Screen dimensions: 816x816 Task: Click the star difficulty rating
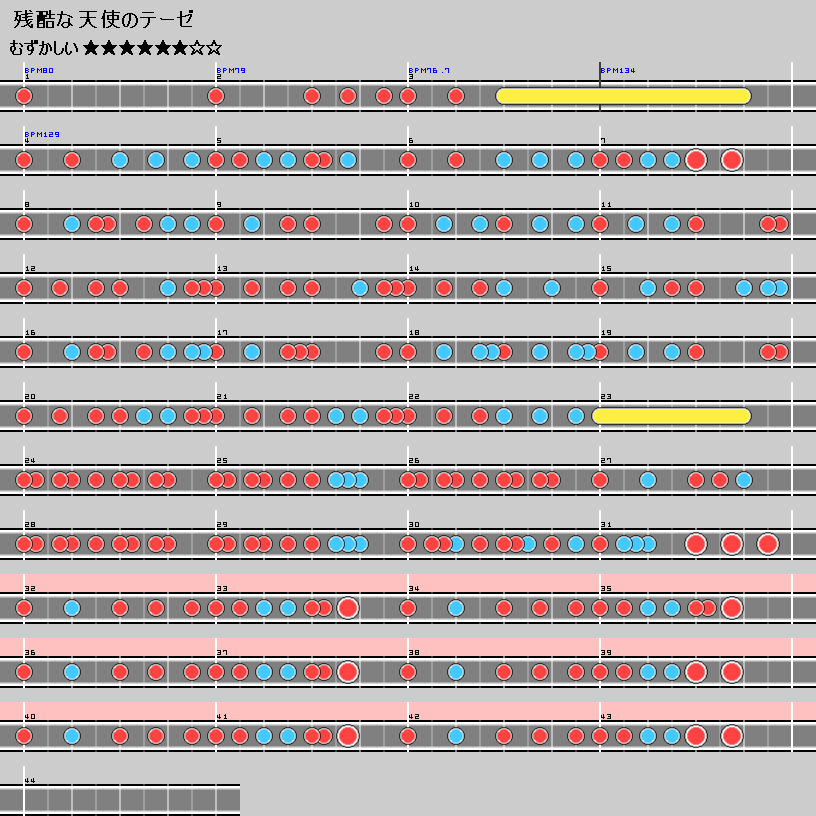[x=152, y=47]
